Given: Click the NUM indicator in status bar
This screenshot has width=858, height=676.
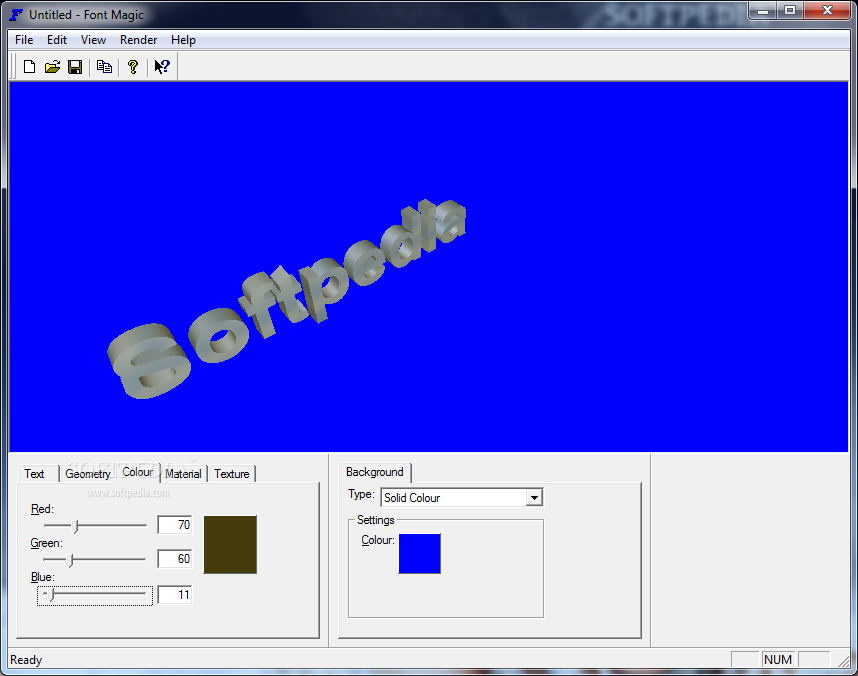Looking at the screenshot, I should (x=778, y=660).
